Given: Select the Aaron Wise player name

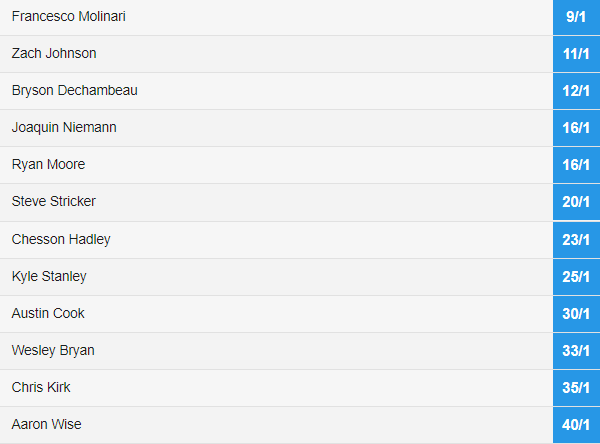Looking at the screenshot, I should [x=46, y=424].
